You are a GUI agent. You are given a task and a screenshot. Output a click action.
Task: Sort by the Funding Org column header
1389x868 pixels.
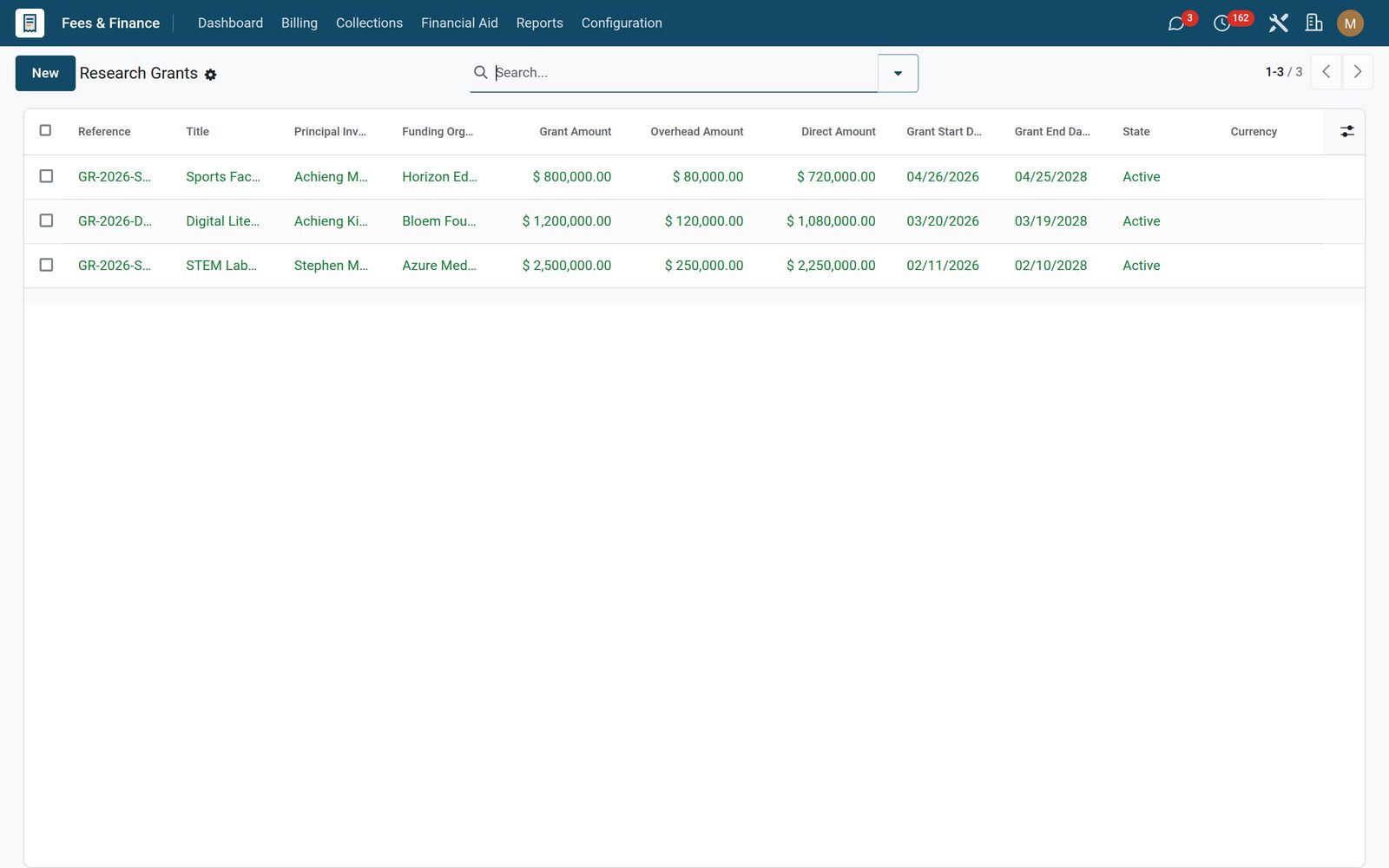coord(438,132)
